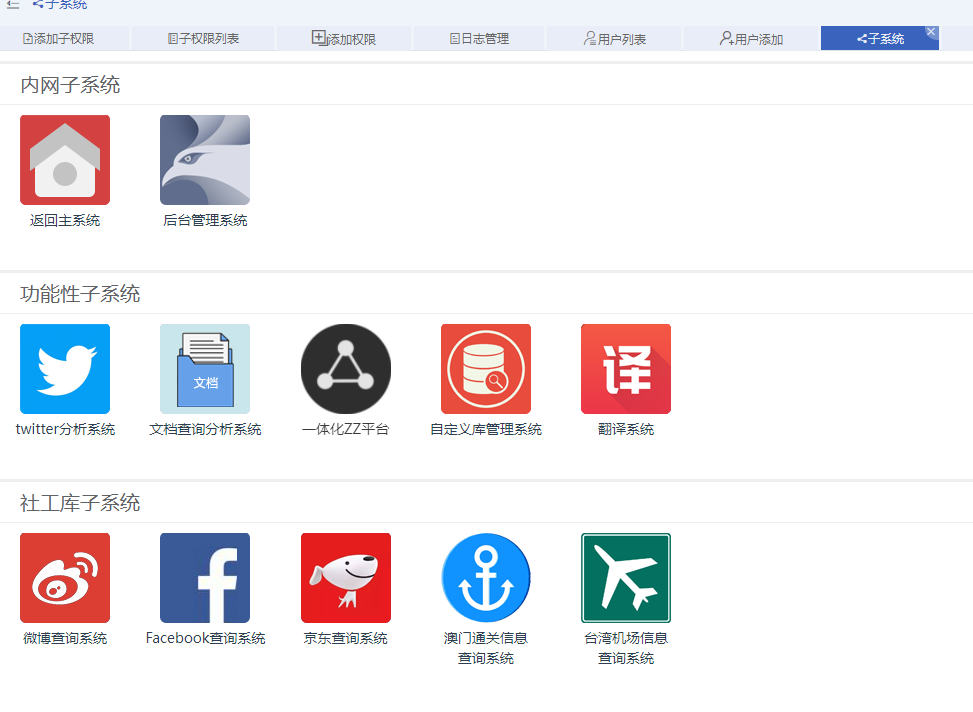Close the 子系统 tab with X
The height and width of the screenshot is (712, 973).
pos(931,31)
